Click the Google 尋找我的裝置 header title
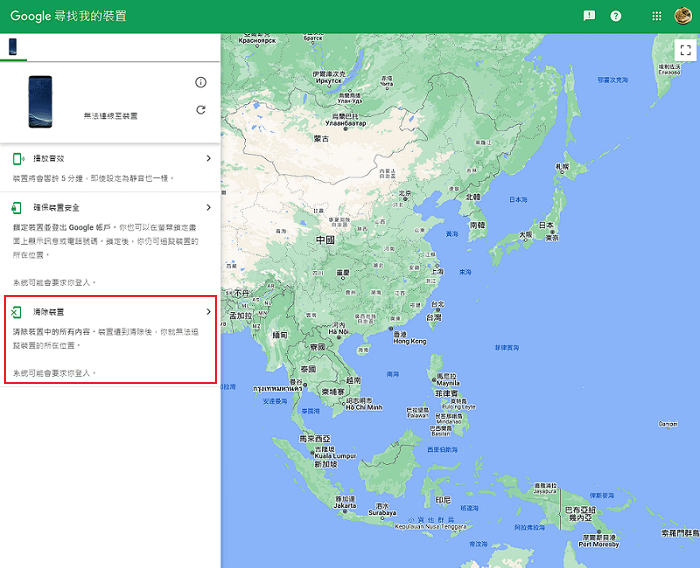The height and width of the screenshot is (568, 700). click(68, 16)
